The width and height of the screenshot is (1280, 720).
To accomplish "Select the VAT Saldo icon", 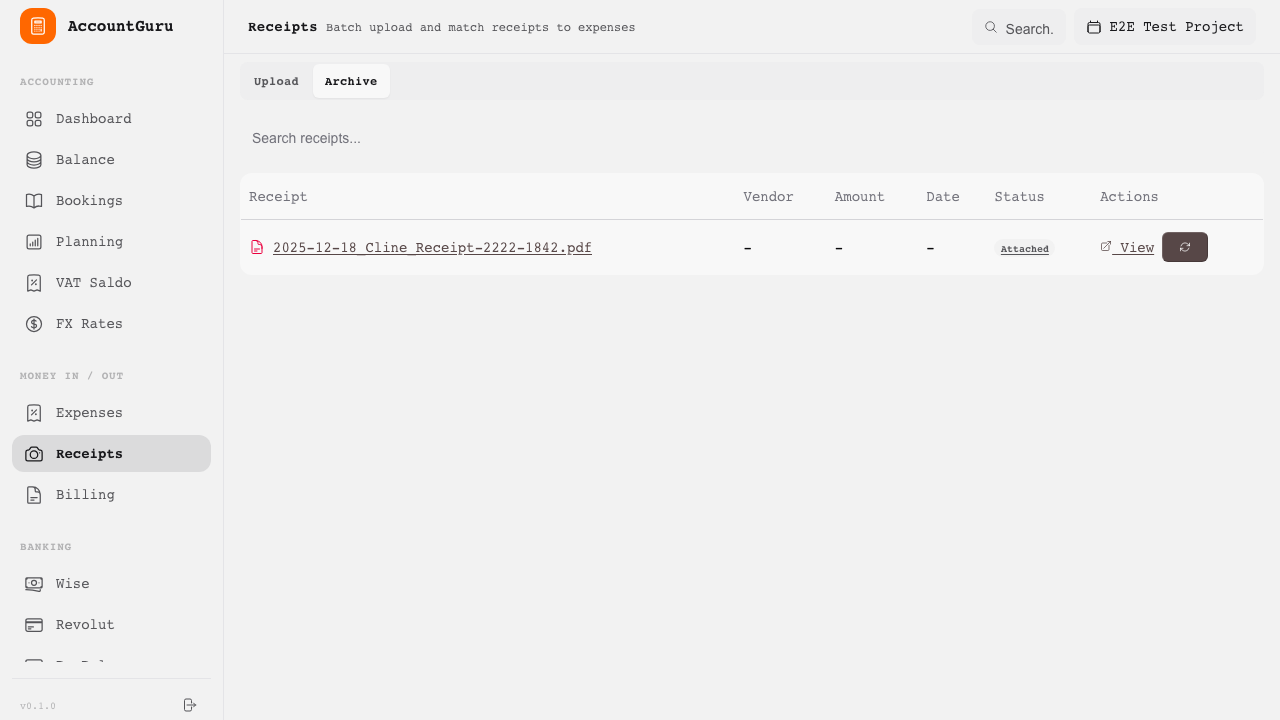I will click(33, 282).
